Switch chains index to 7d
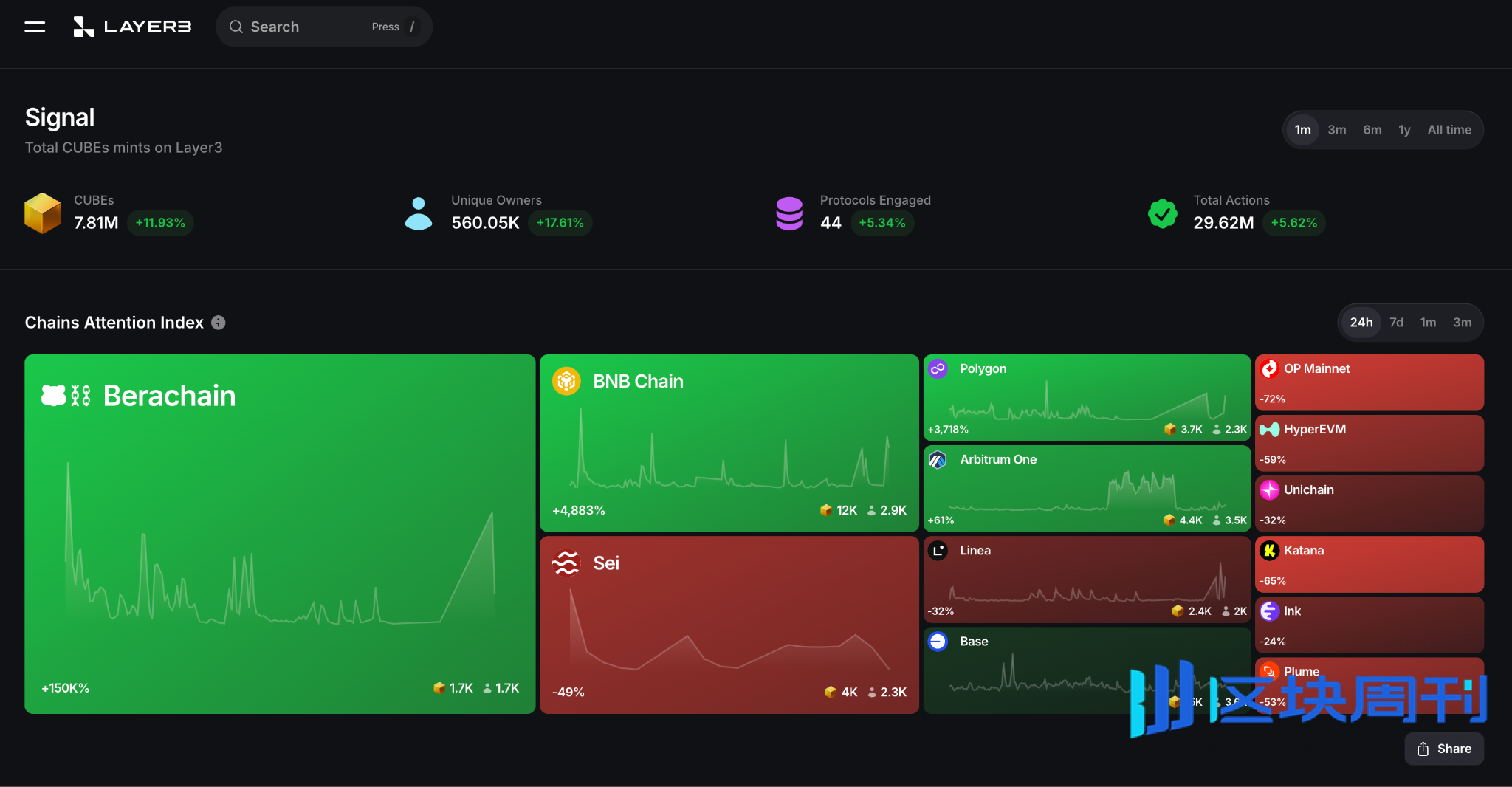 pyautogui.click(x=1396, y=323)
